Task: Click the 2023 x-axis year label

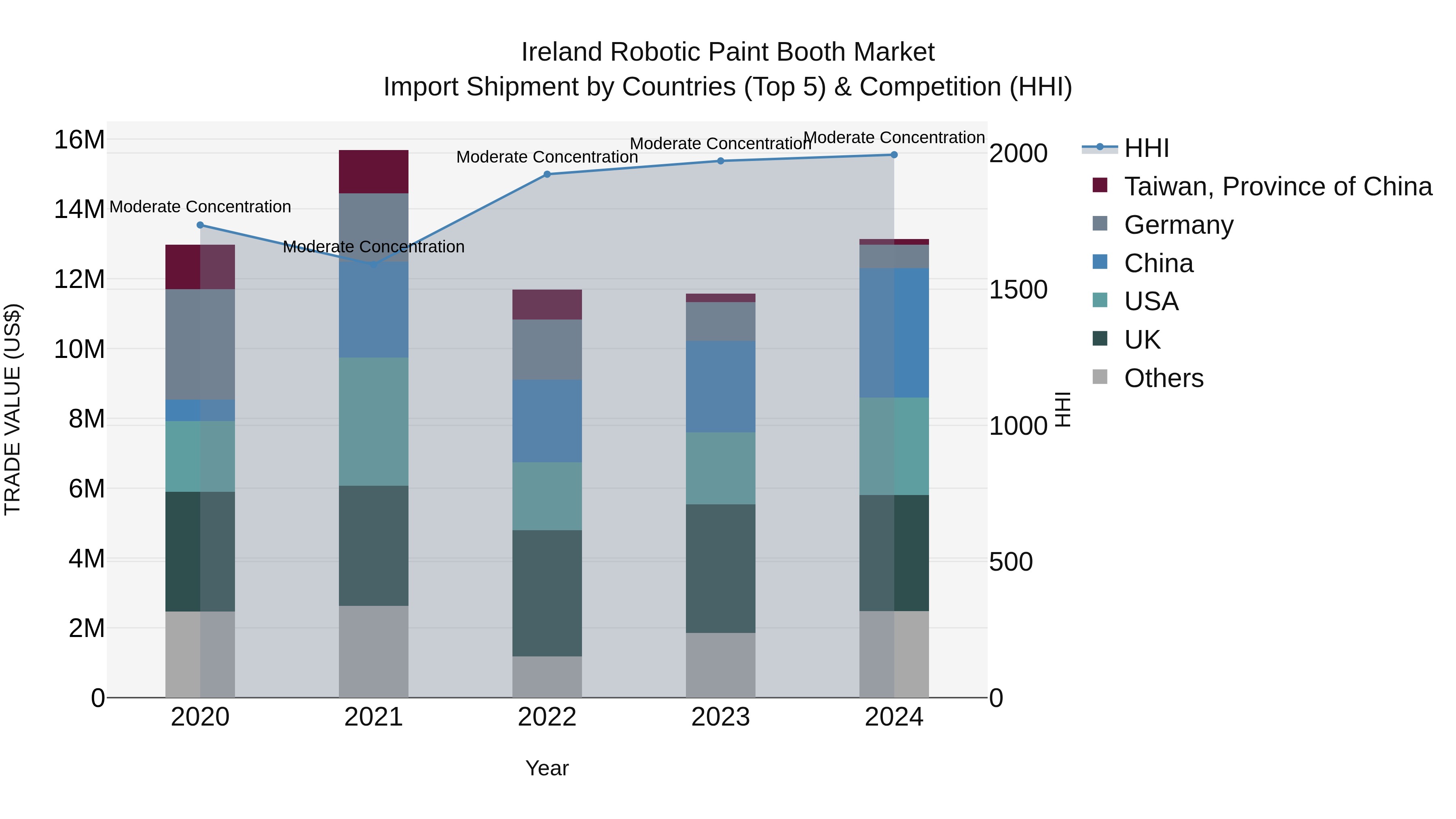Action: pos(721,717)
